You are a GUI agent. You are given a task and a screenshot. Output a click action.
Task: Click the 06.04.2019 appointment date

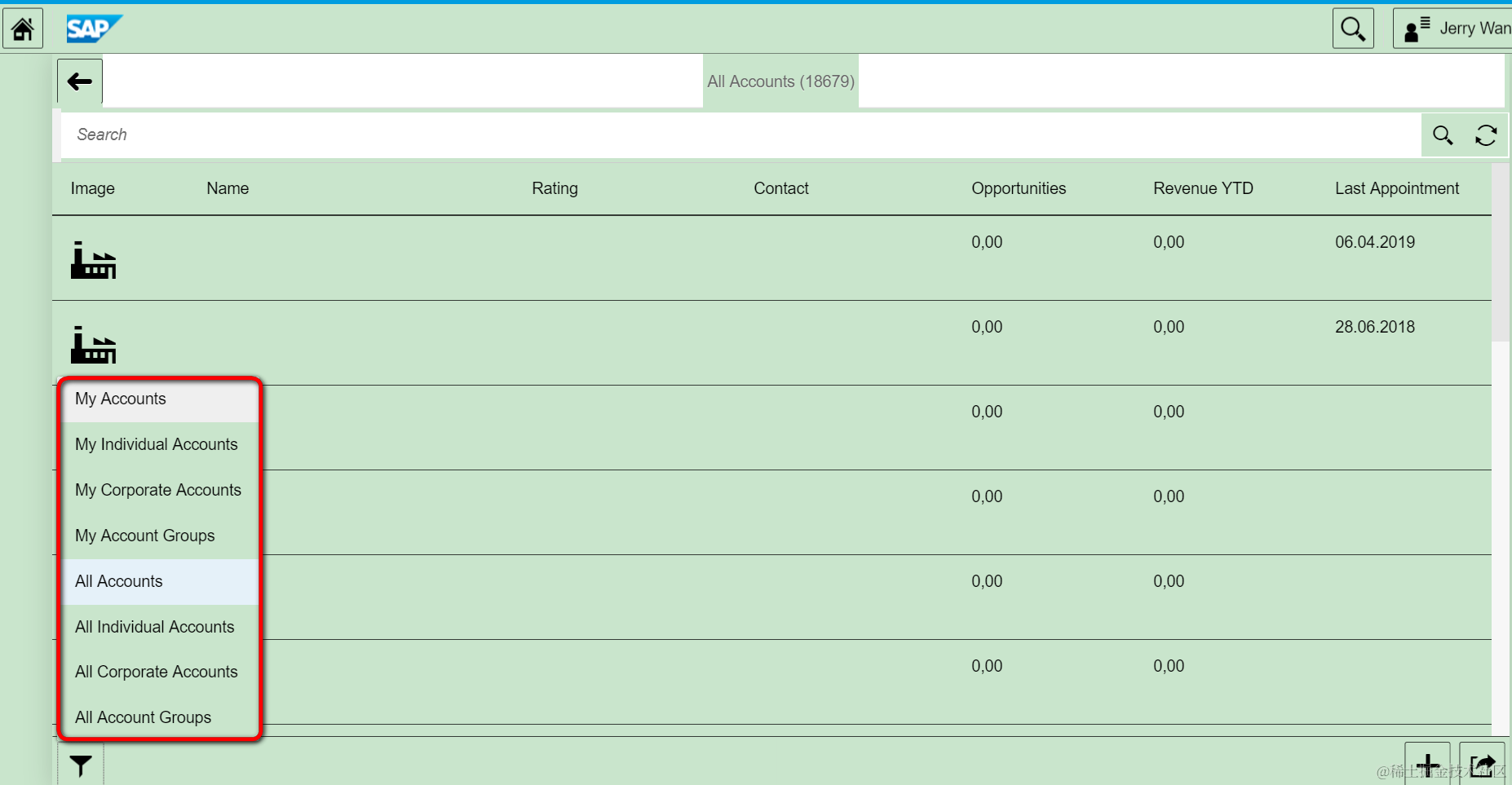pos(1375,242)
